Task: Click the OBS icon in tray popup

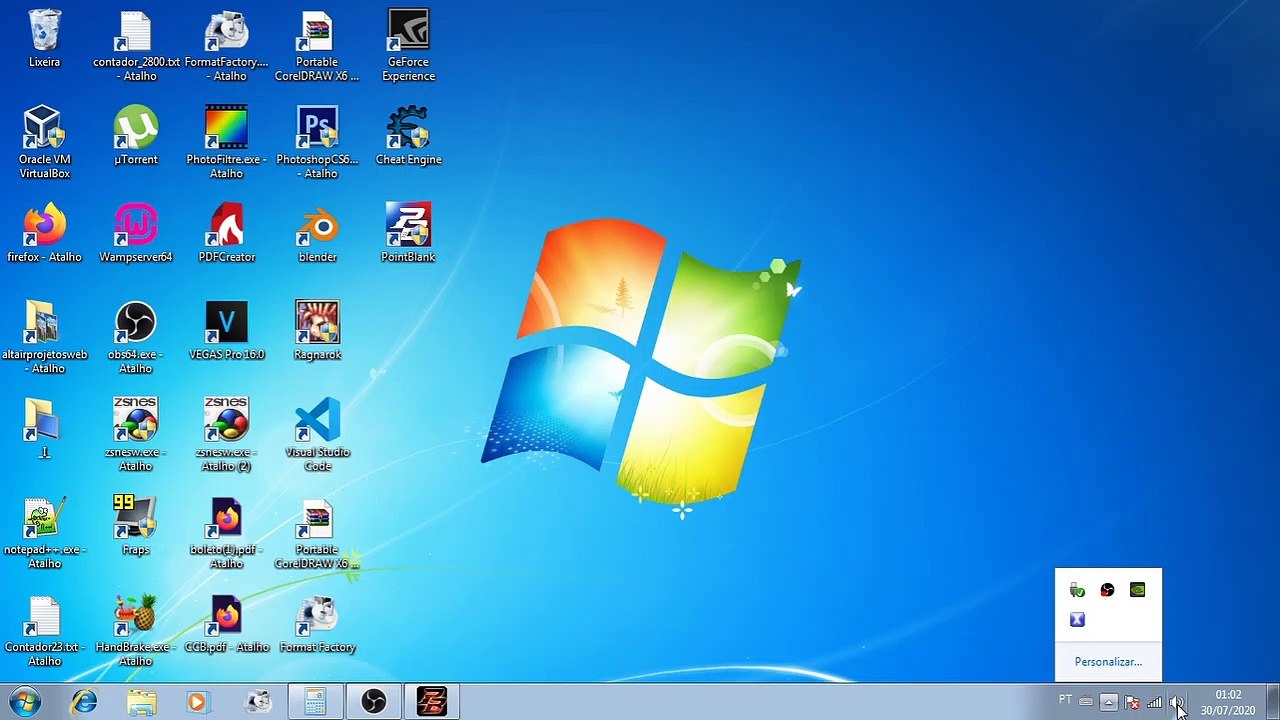Action: [x=1107, y=590]
